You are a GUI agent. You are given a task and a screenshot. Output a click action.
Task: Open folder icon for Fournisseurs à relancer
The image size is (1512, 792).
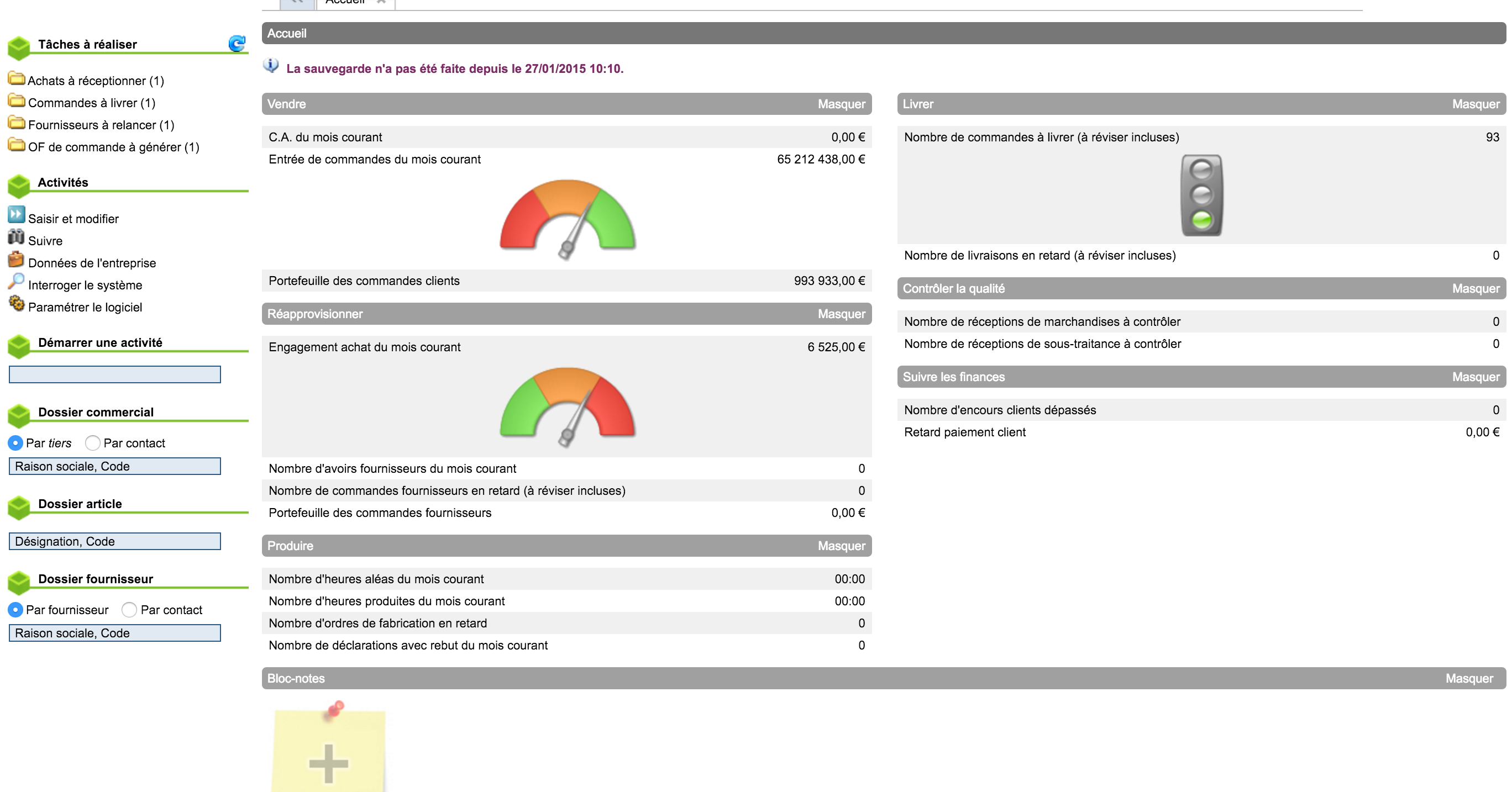pyautogui.click(x=17, y=123)
